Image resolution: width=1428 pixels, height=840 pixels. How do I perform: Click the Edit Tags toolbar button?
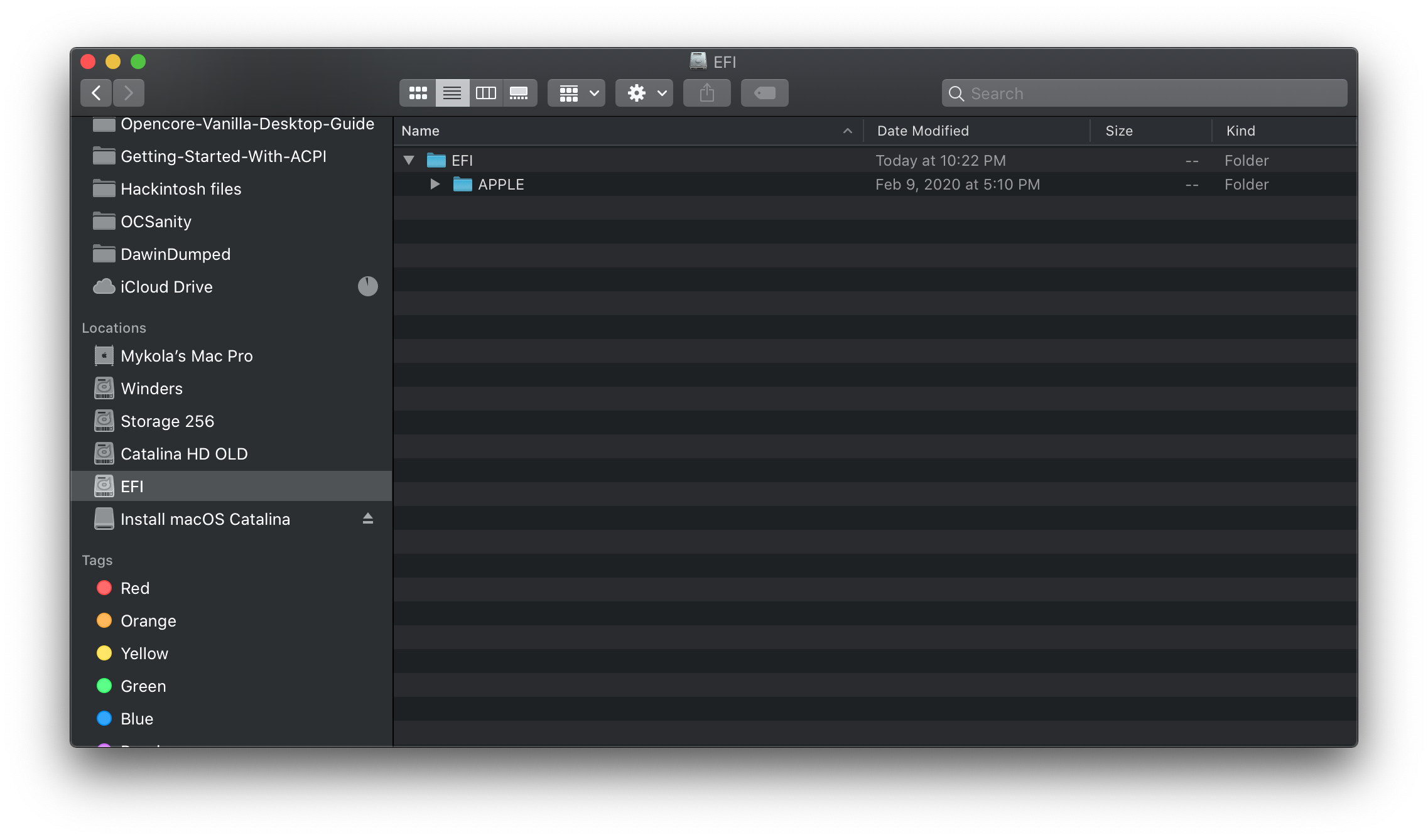764,93
